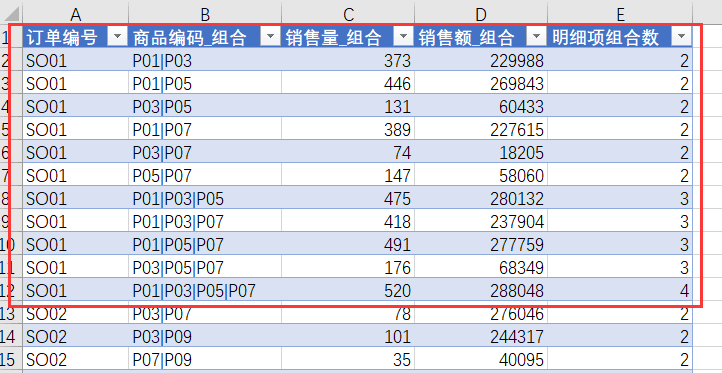The width and height of the screenshot is (722, 373).
Task: Open the 明细项组合数 filter dropdown
Action: click(681, 37)
